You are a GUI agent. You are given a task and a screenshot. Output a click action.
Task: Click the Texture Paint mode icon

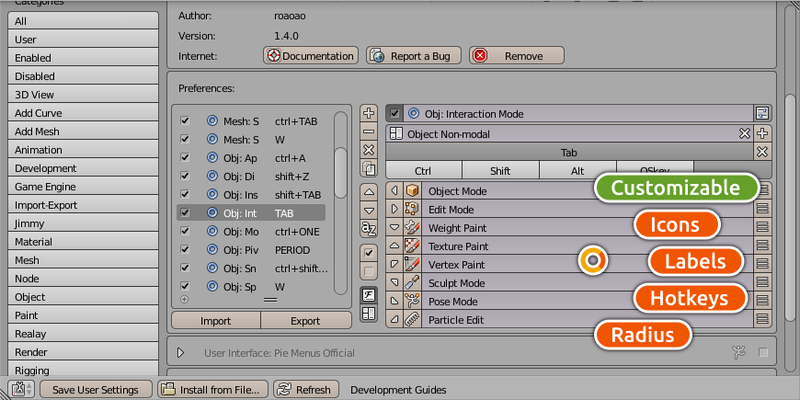point(410,246)
